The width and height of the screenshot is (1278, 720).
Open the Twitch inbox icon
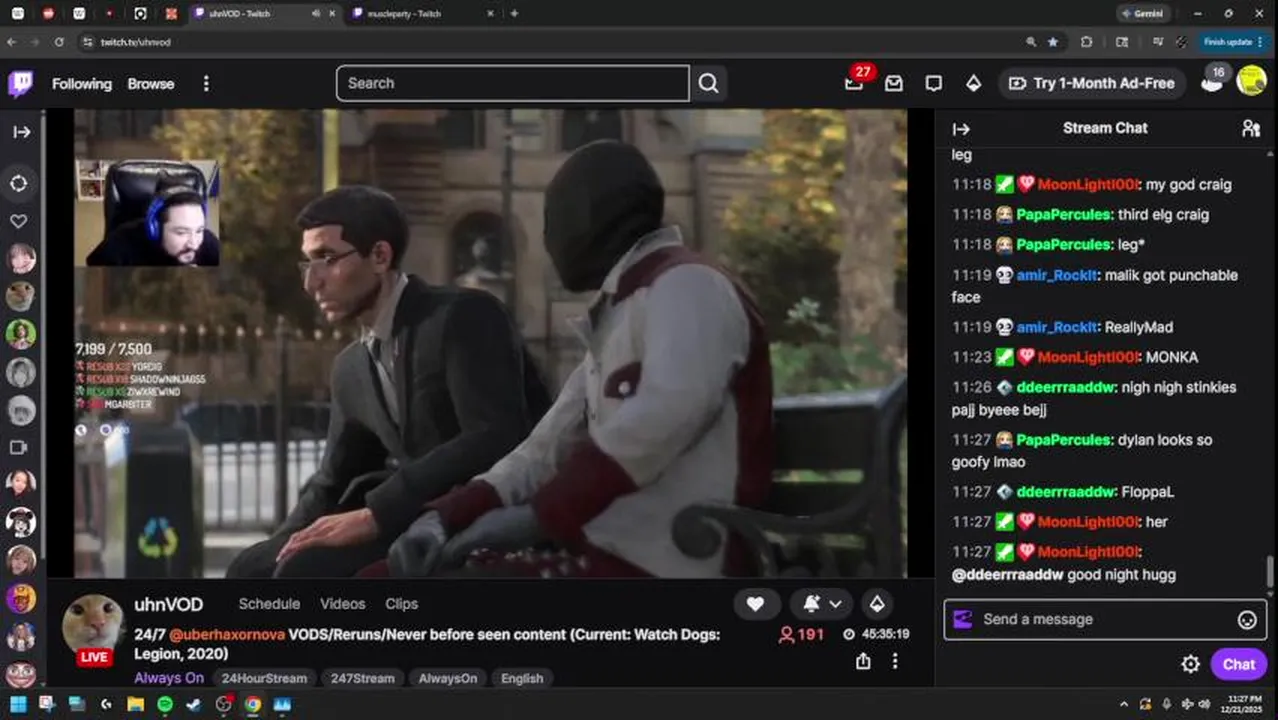point(894,84)
